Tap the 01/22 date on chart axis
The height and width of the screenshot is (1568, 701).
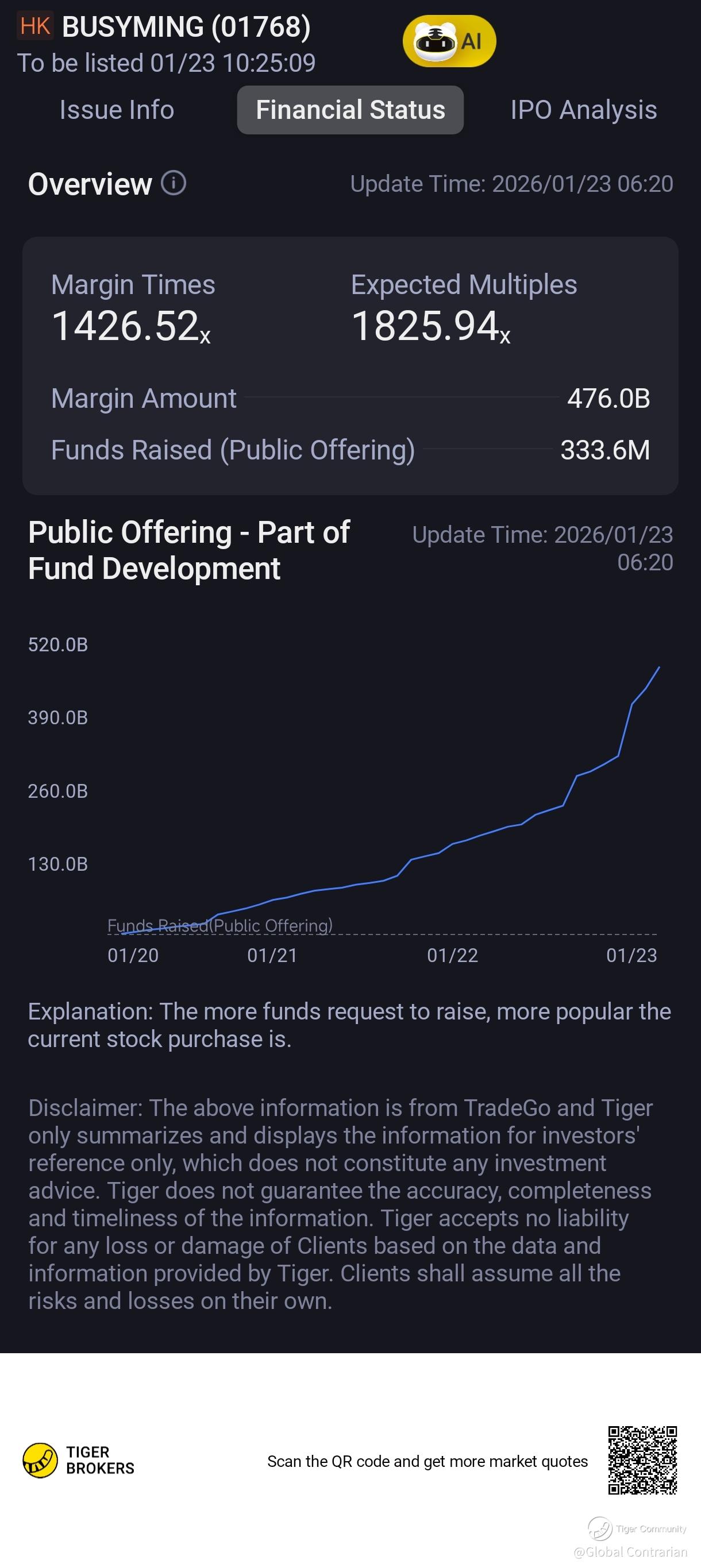click(x=453, y=955)
